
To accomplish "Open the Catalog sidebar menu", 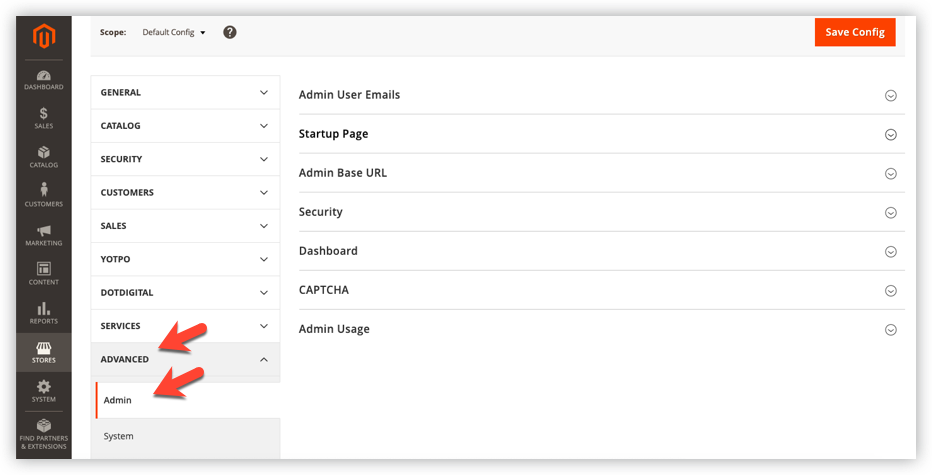I will (x=43, y=158).
